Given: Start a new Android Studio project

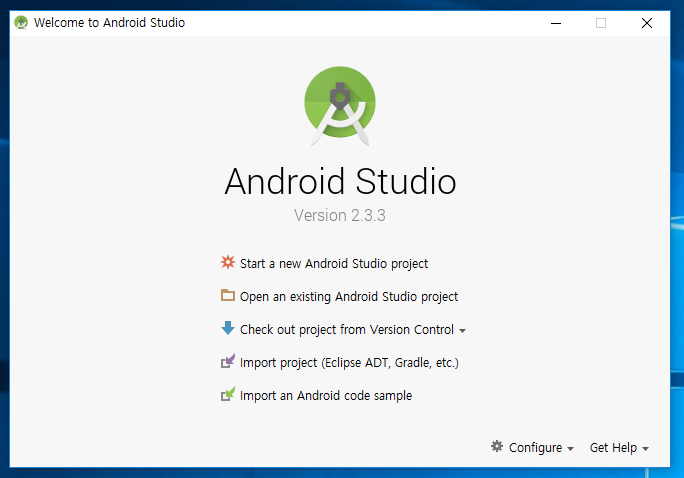Looking at the screenshot, I should click(334, 264).
